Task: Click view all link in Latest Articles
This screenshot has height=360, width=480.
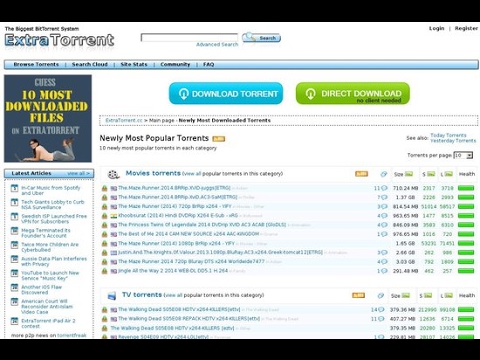Action: coord(78,173)
